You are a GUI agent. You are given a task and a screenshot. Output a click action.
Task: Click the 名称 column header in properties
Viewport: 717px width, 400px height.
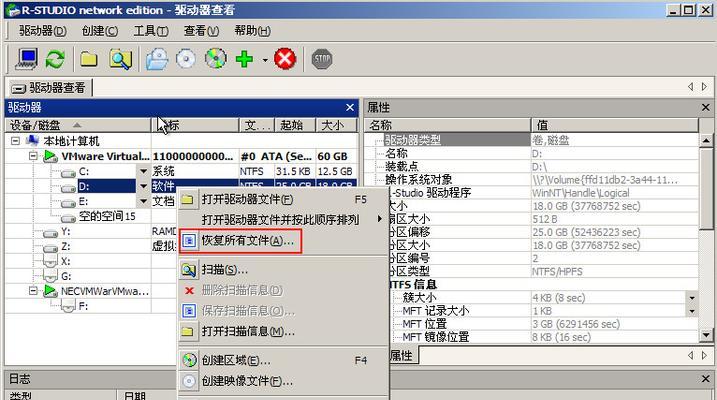(448, 125)
